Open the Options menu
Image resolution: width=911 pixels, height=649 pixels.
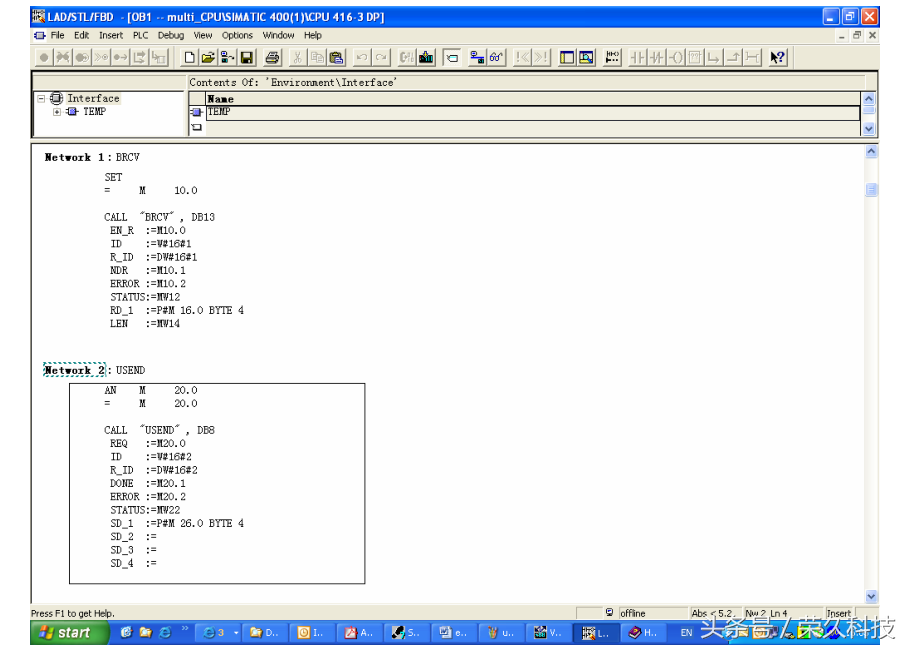[x=237, y=35]
